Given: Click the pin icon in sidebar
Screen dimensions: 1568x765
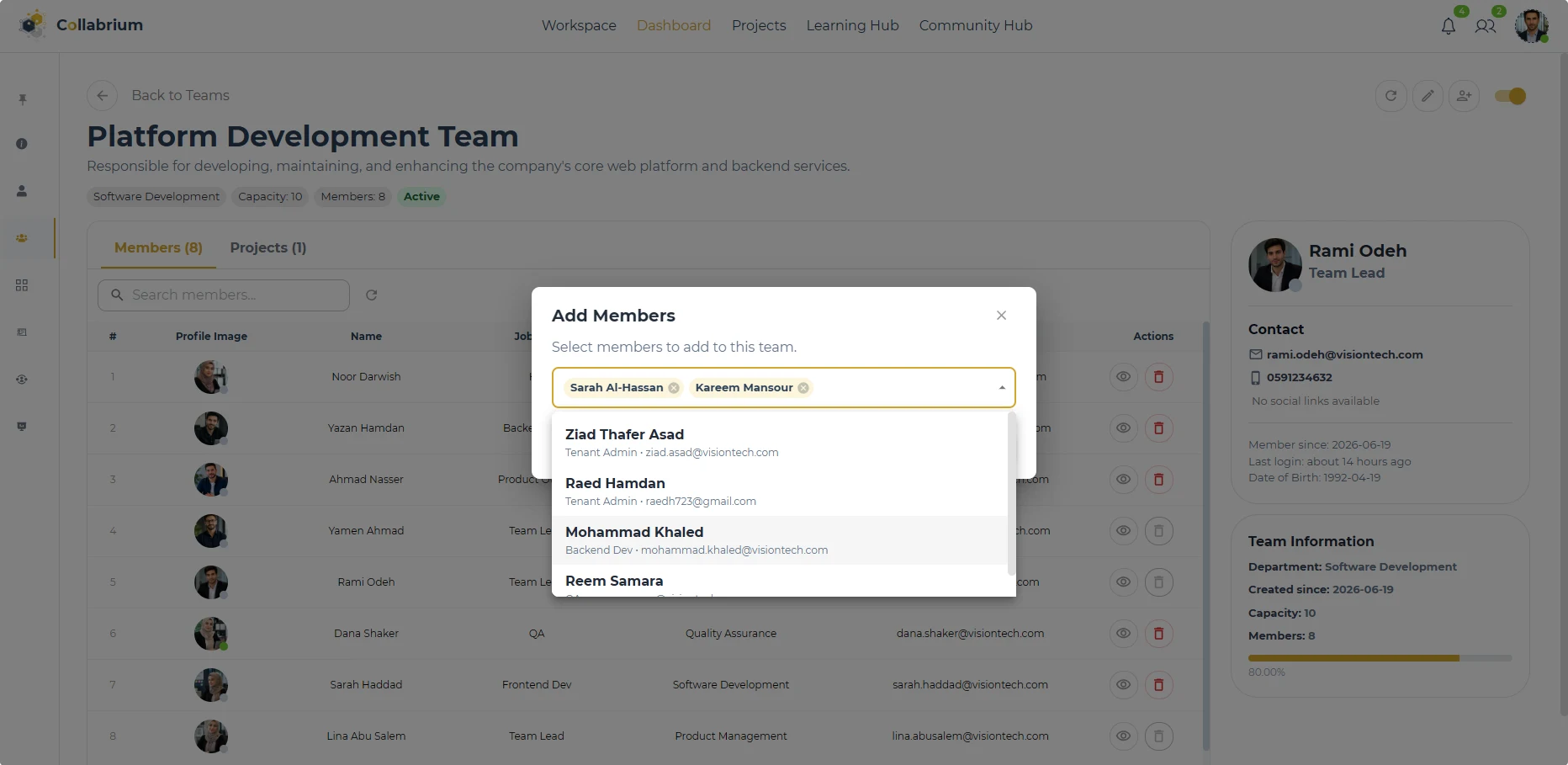Looking at the screenshot, I should (x=23, y=99).
